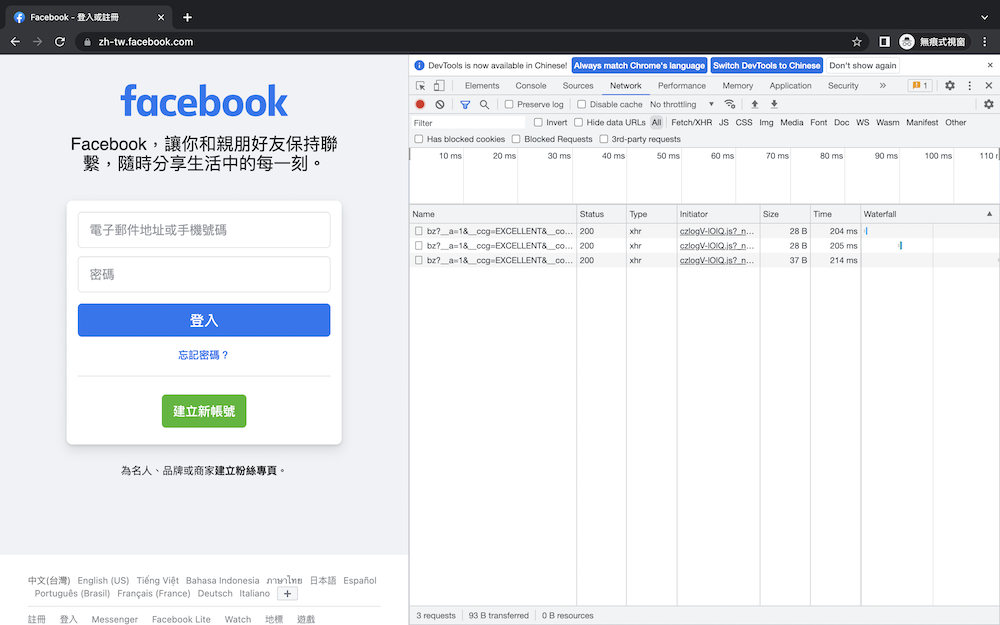Open the Security tab
The height and width of the screenshot is (625, 1000).
[x=843, y=85]
